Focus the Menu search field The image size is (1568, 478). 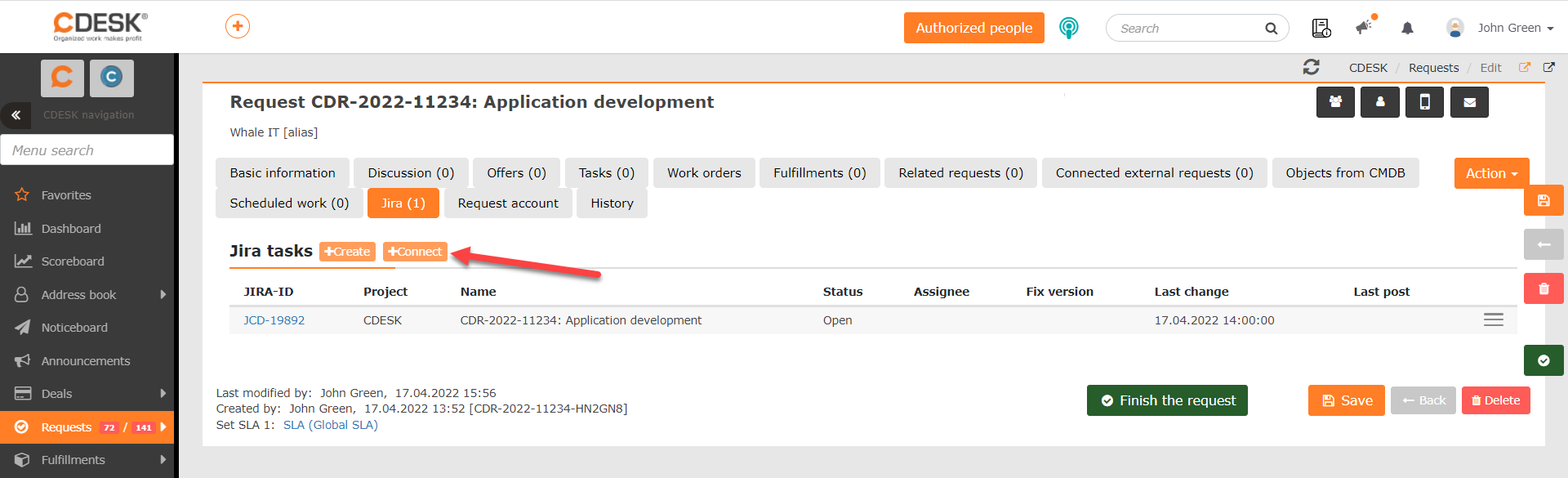point(87,150)
